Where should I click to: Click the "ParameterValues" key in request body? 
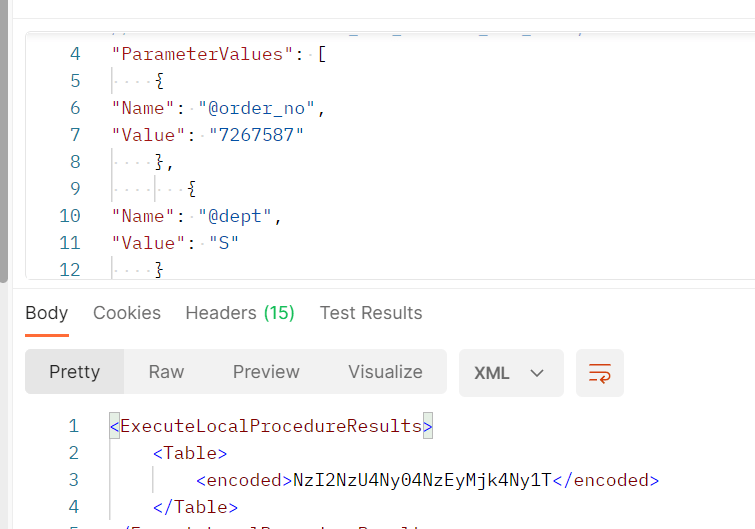(x=202, y=54)
